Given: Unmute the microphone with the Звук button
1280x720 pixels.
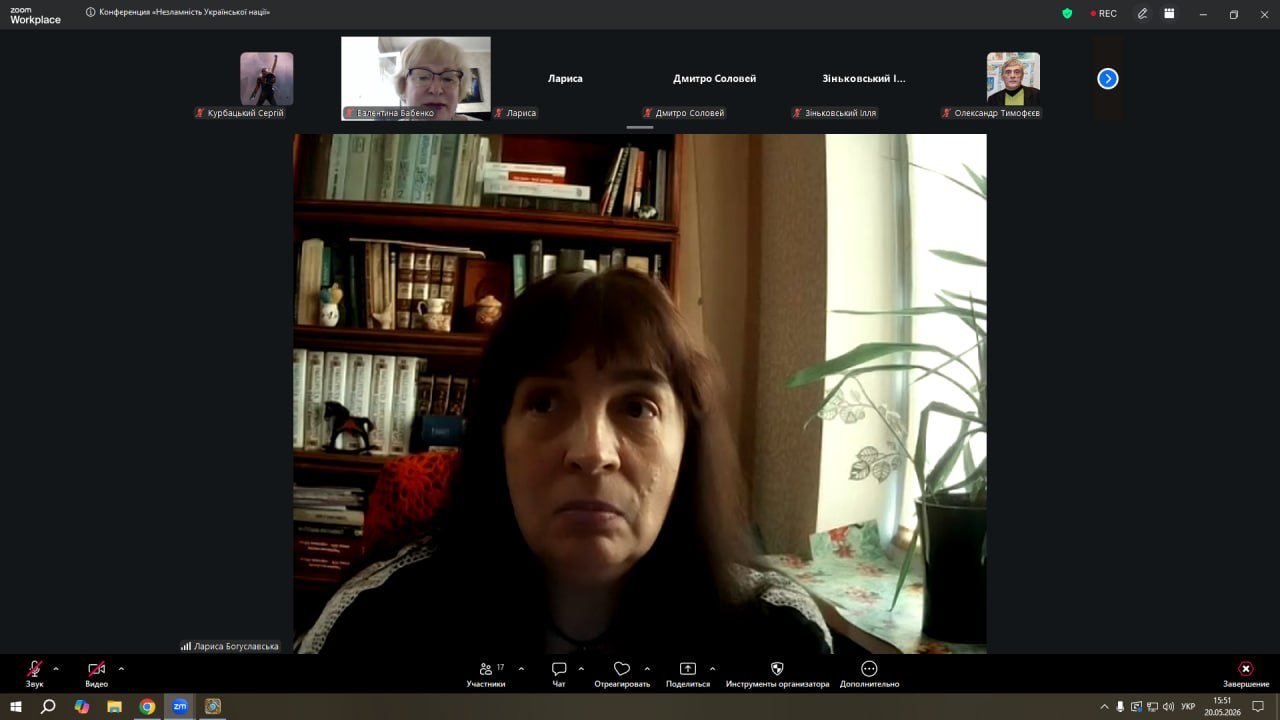Looking at the screenshot, I should pos(35,673).
